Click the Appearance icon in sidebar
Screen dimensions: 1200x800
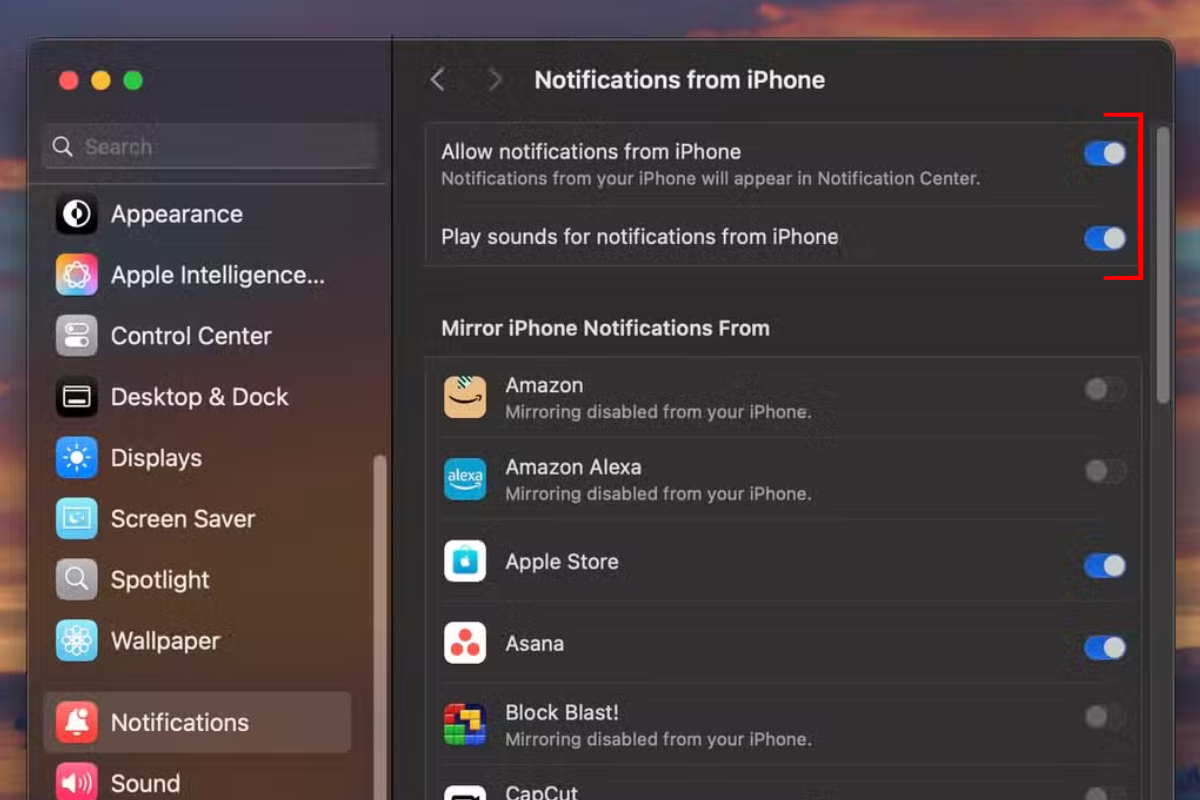pos(76,214)
